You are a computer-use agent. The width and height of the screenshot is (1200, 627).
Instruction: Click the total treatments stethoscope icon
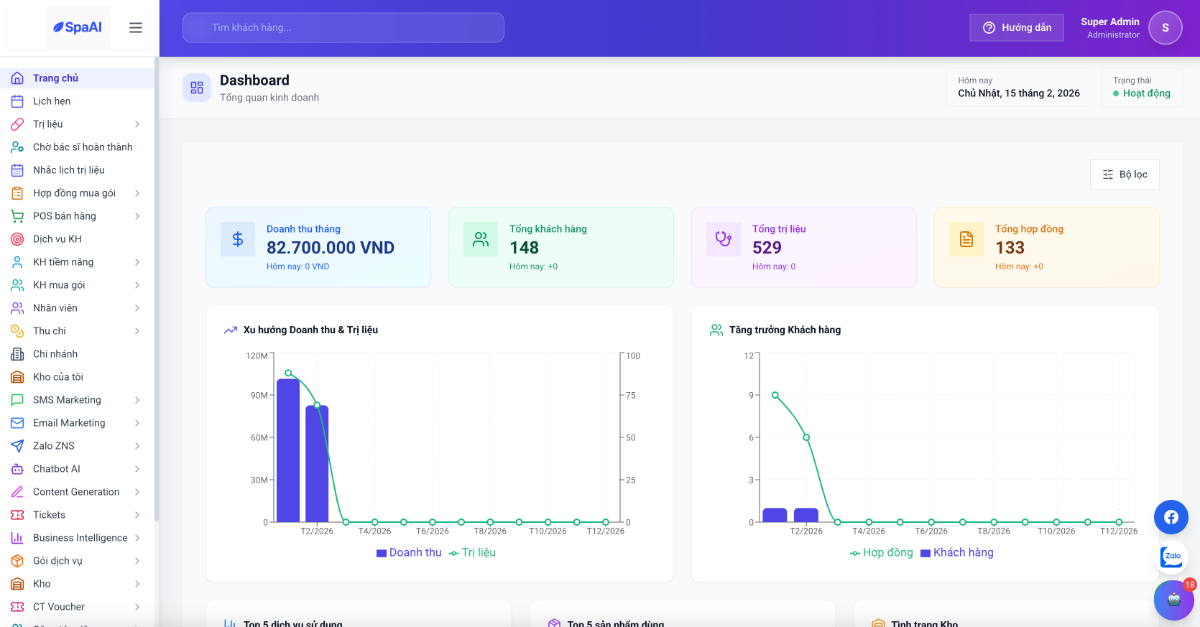click(x=723, y=239)
